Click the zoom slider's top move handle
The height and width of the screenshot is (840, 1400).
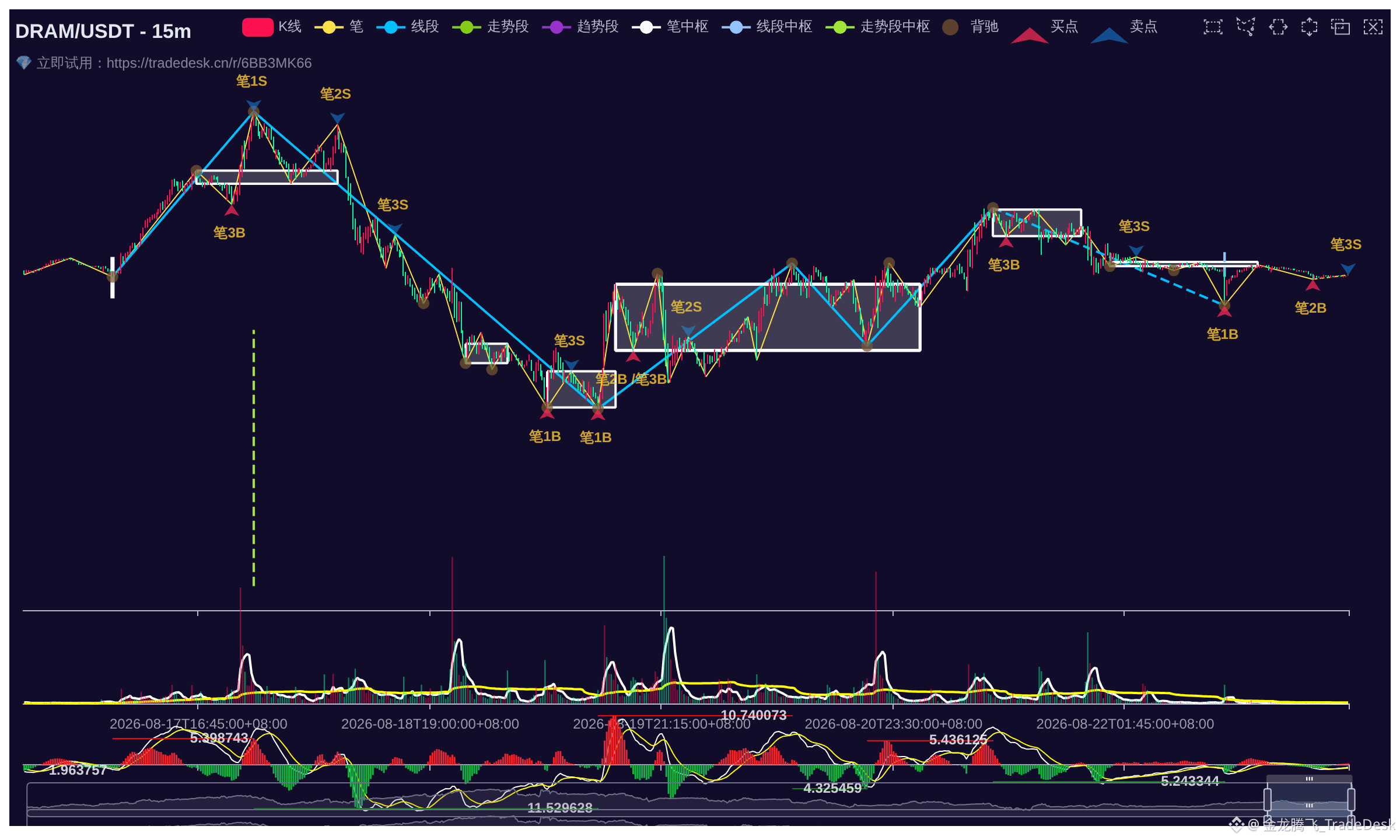[1309, 779]
